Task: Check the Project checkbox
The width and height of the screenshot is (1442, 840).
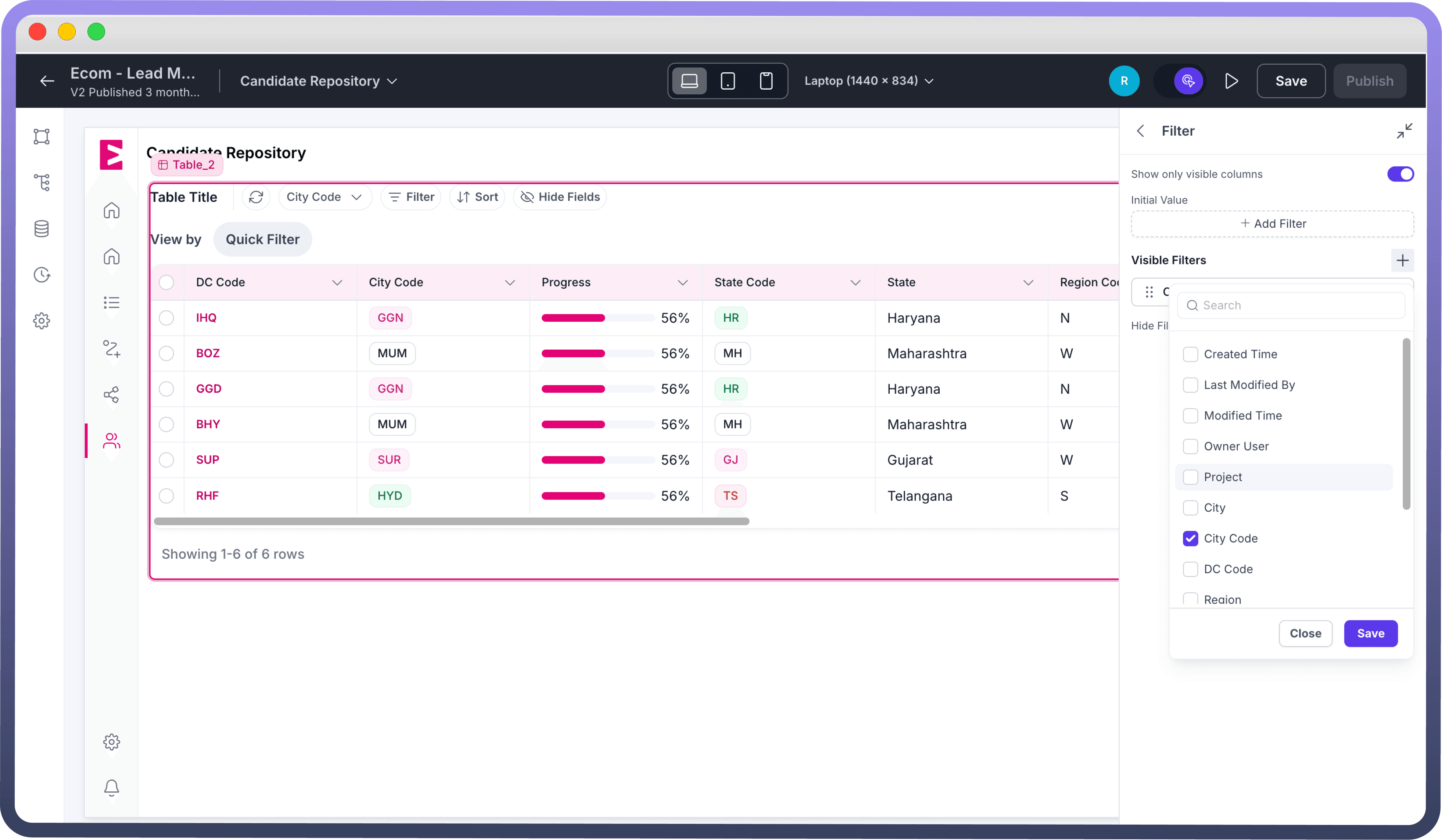Action: coord(1190,477)
